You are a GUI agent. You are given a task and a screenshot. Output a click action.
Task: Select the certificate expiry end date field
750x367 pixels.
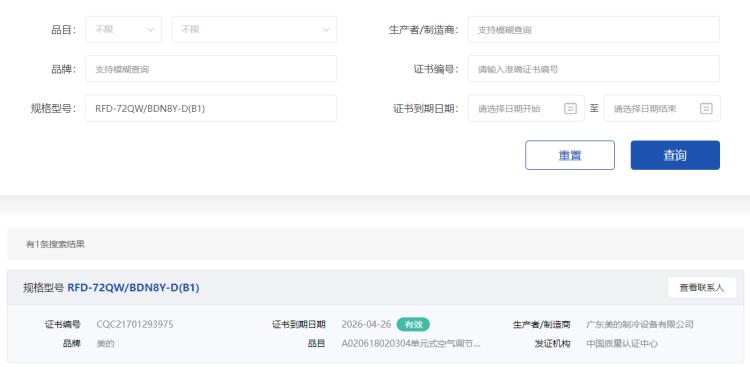[x=662, y=109]
